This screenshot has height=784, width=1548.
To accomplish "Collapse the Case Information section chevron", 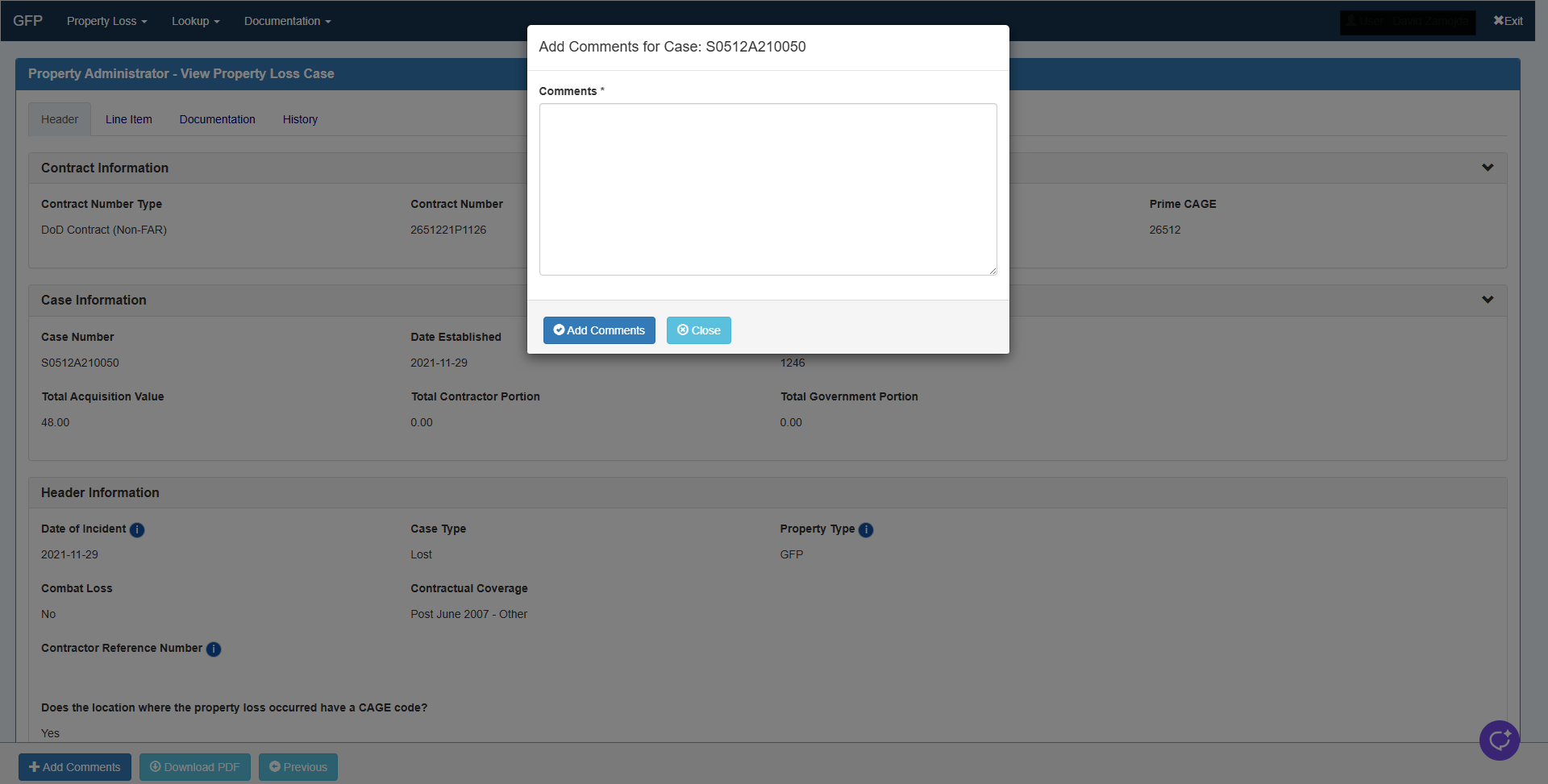I will coord(1487,300).
